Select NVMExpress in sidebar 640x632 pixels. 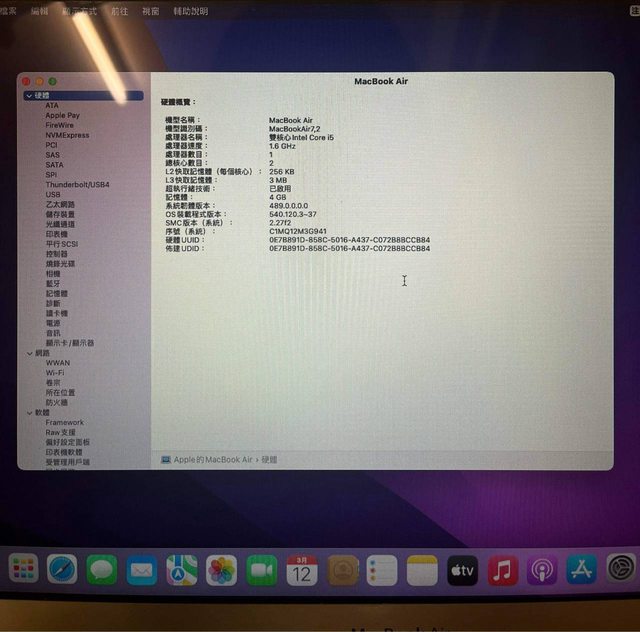click(x=67, y=135)
